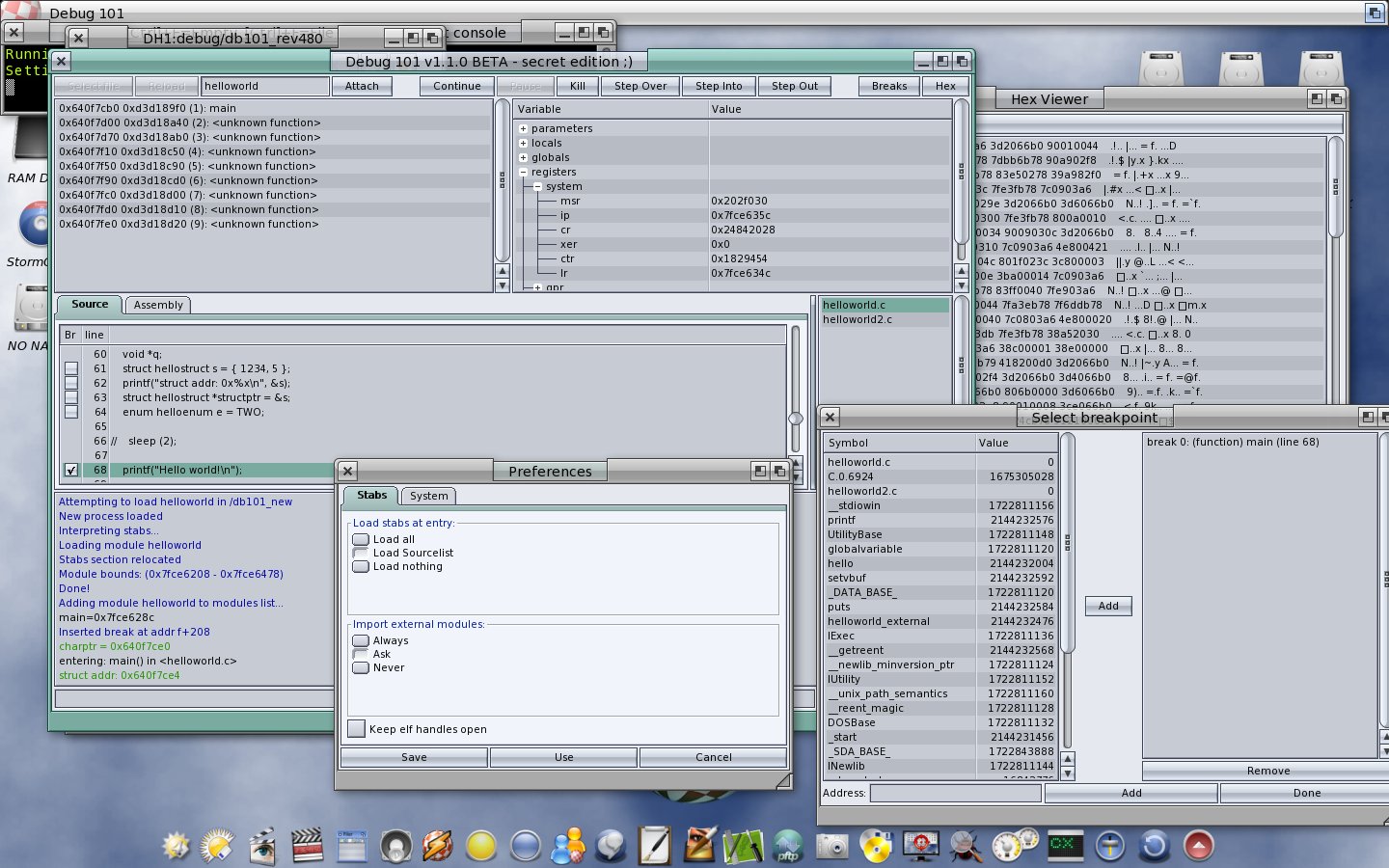Switch to the Assembly tab
1389x868 pixels.
click(158, 305)
